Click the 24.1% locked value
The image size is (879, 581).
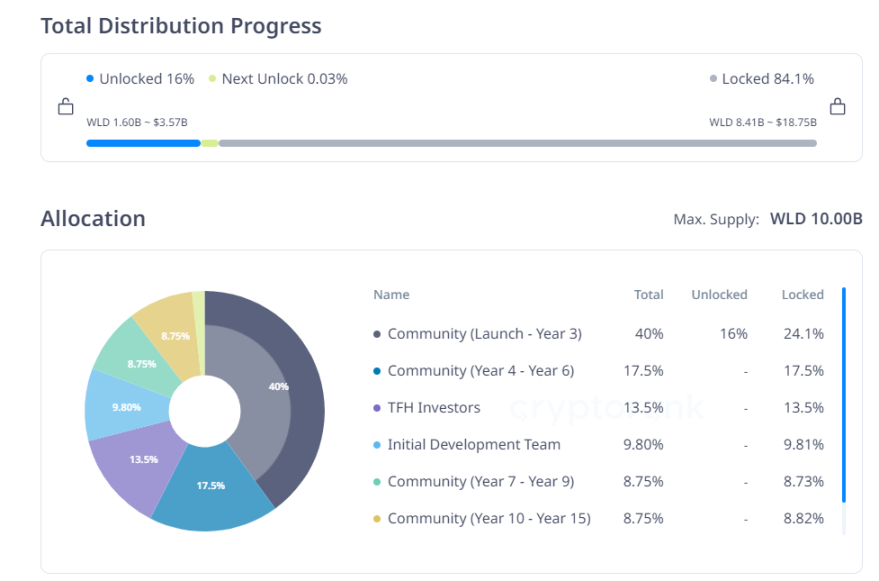[804, 334]
